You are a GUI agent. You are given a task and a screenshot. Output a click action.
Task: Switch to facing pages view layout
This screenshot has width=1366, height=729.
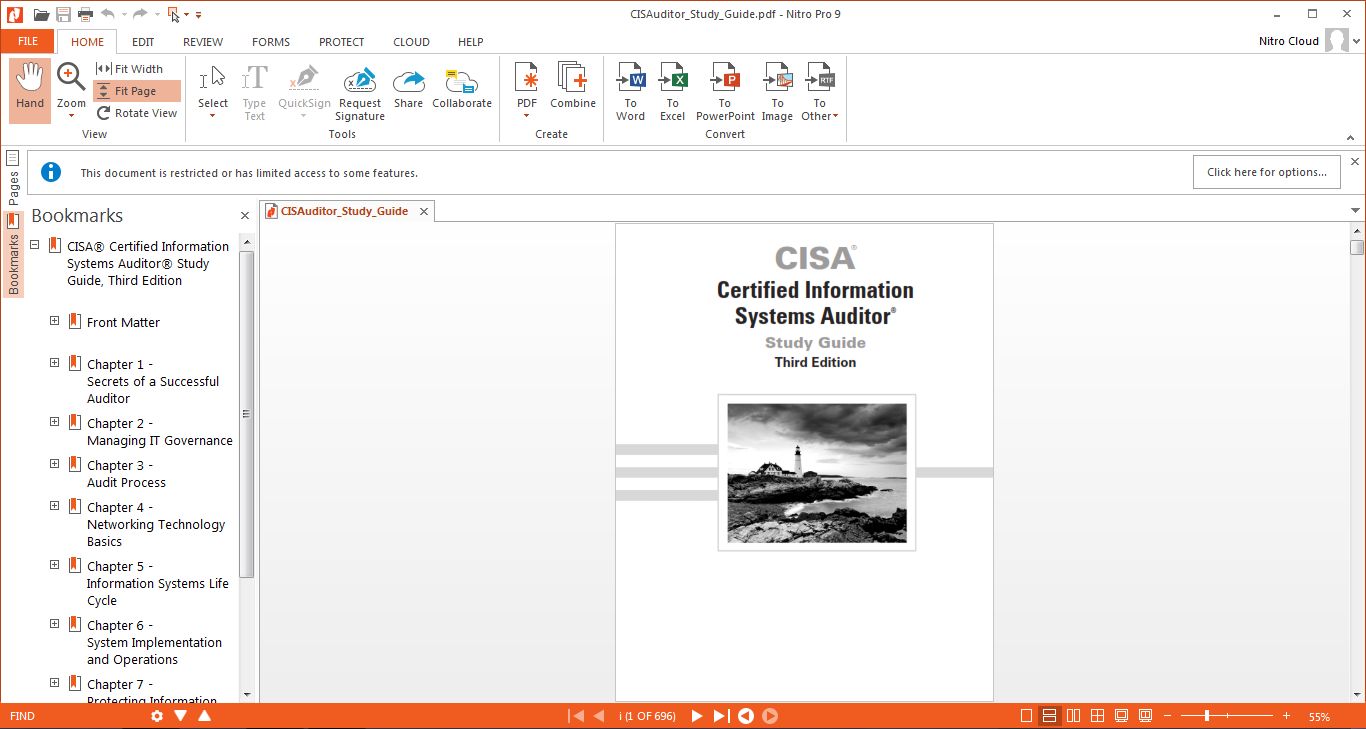pyautogui.click(x=1073, y=716)
